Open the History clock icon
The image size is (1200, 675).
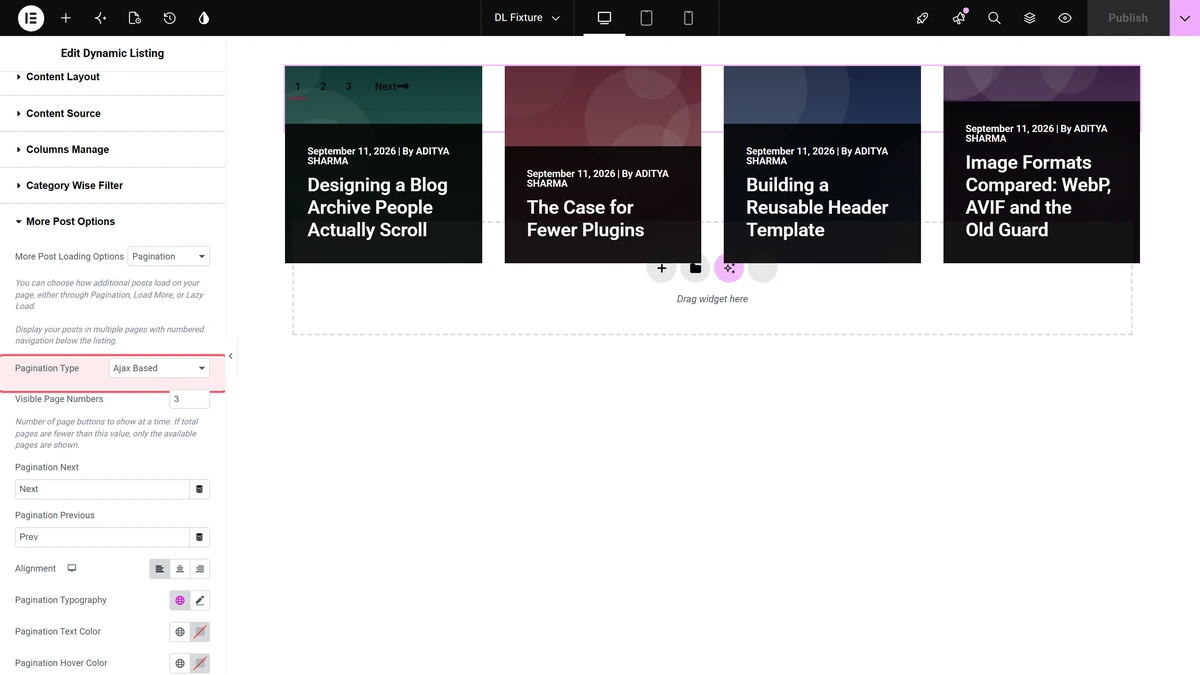[170, 18]
